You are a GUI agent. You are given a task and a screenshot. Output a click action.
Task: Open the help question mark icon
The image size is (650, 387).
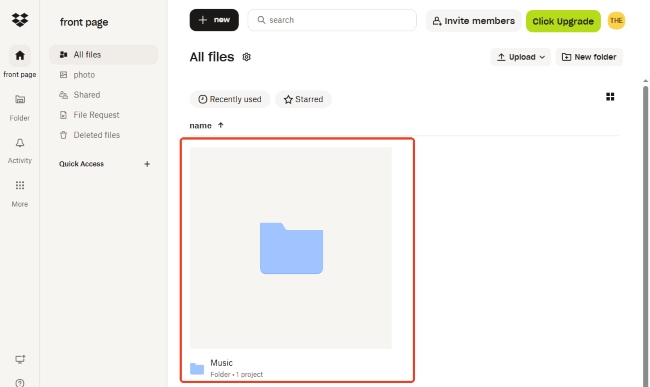(x=20, y=383)
